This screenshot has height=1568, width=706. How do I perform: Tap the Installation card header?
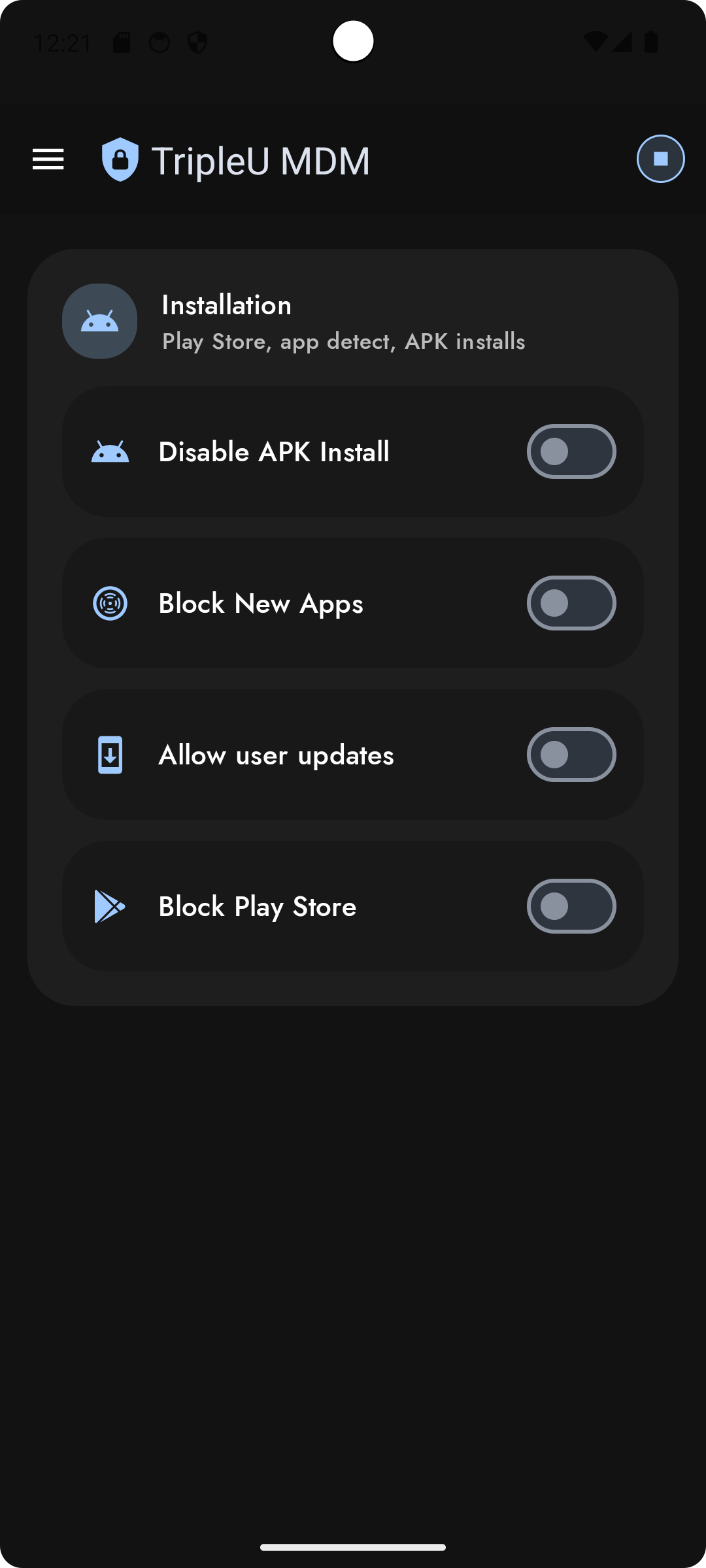pos(353,321)
